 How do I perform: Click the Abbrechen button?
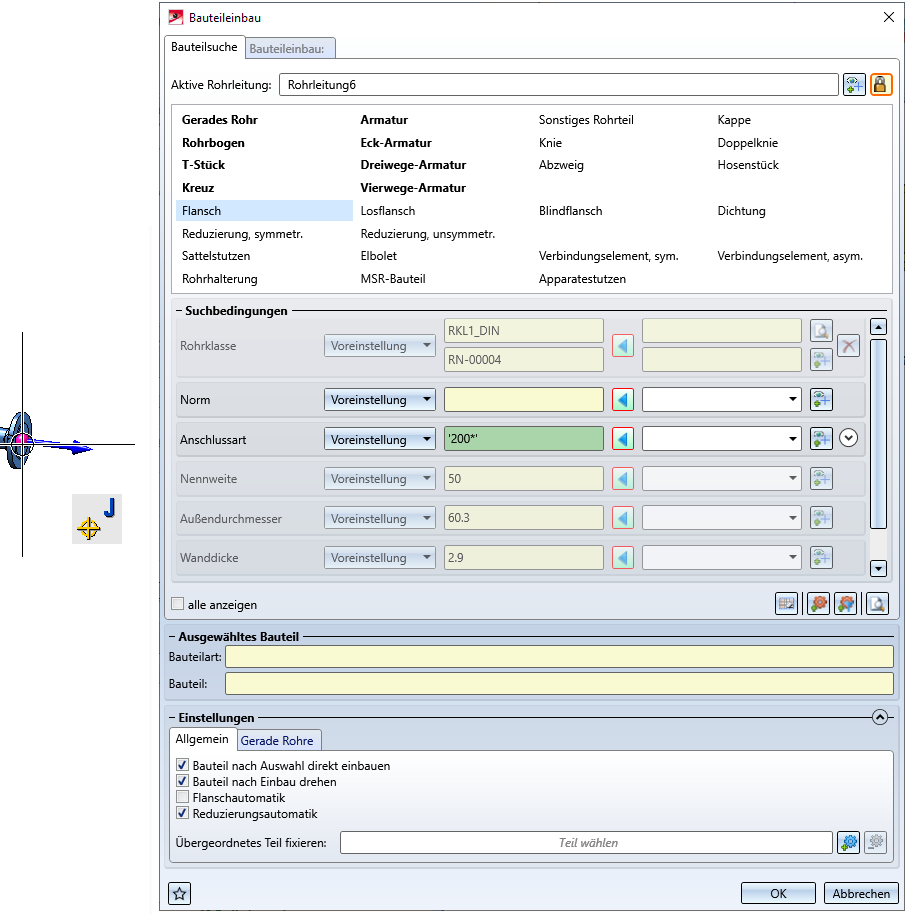click(861, 893)
